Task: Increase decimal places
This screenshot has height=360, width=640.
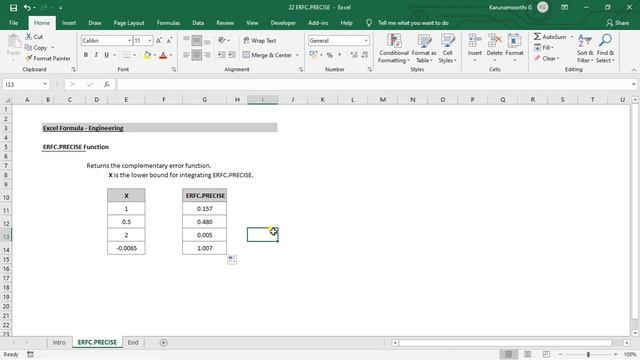Action: (x=354, y=55)
